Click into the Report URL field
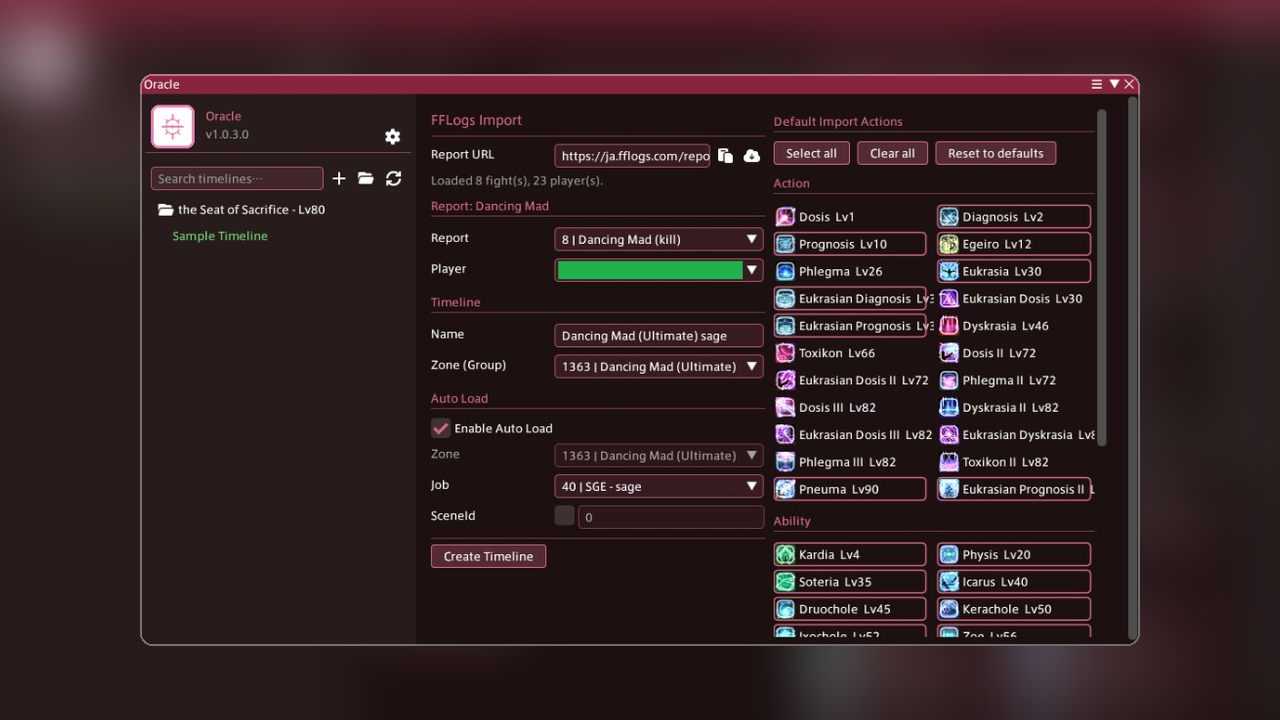Screen dimensions: 1280x720 pyautogui.click(x=633, y=155)
